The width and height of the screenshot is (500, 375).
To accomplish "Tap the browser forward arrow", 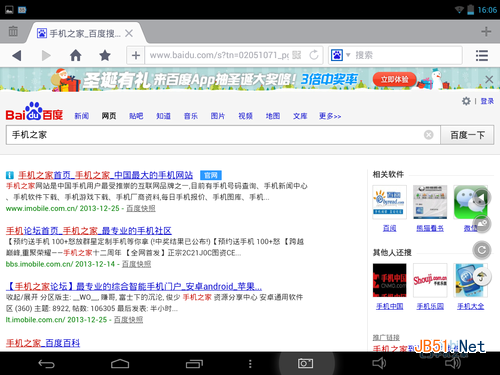I will point(46,55).
